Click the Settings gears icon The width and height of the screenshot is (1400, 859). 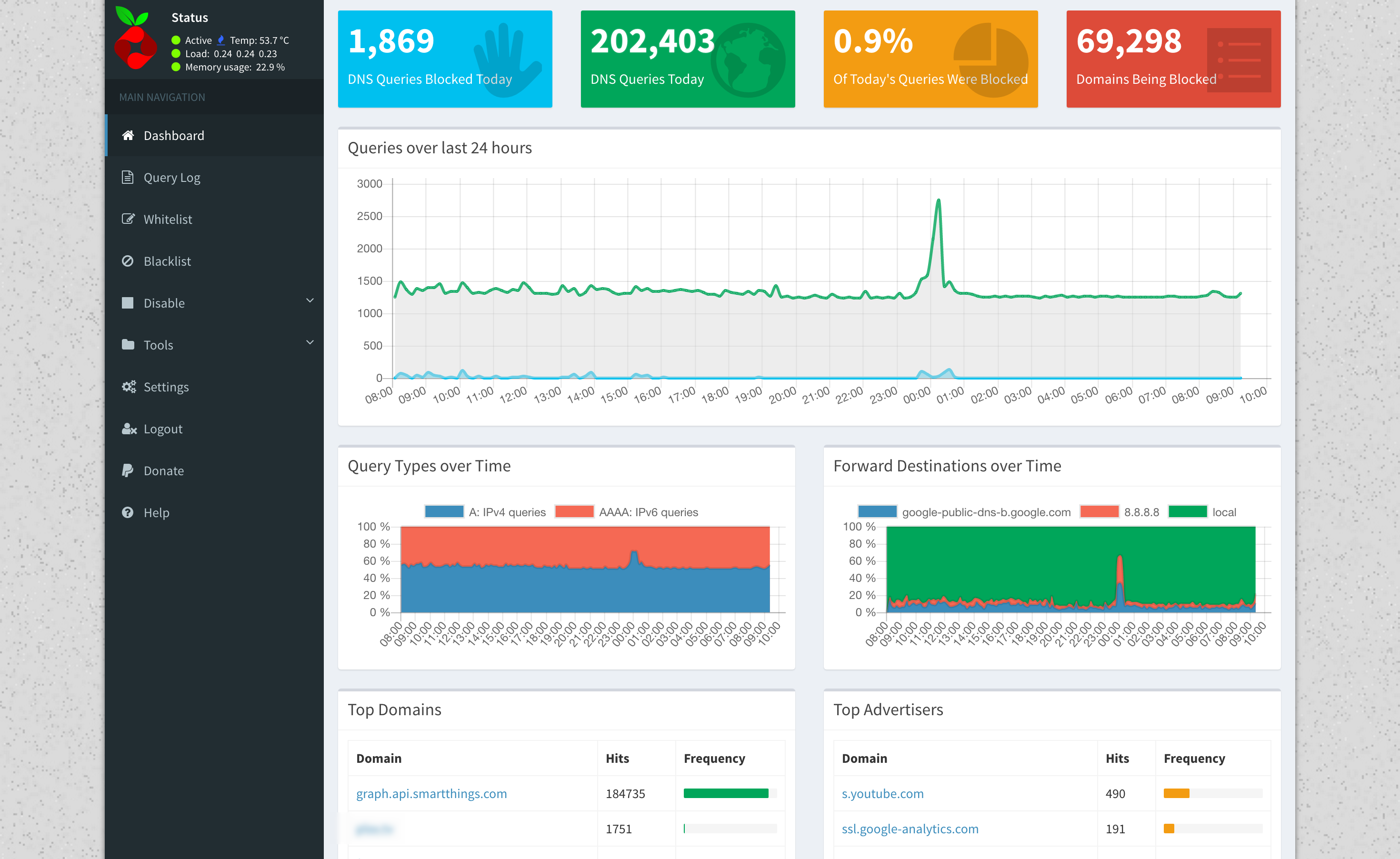129,386
